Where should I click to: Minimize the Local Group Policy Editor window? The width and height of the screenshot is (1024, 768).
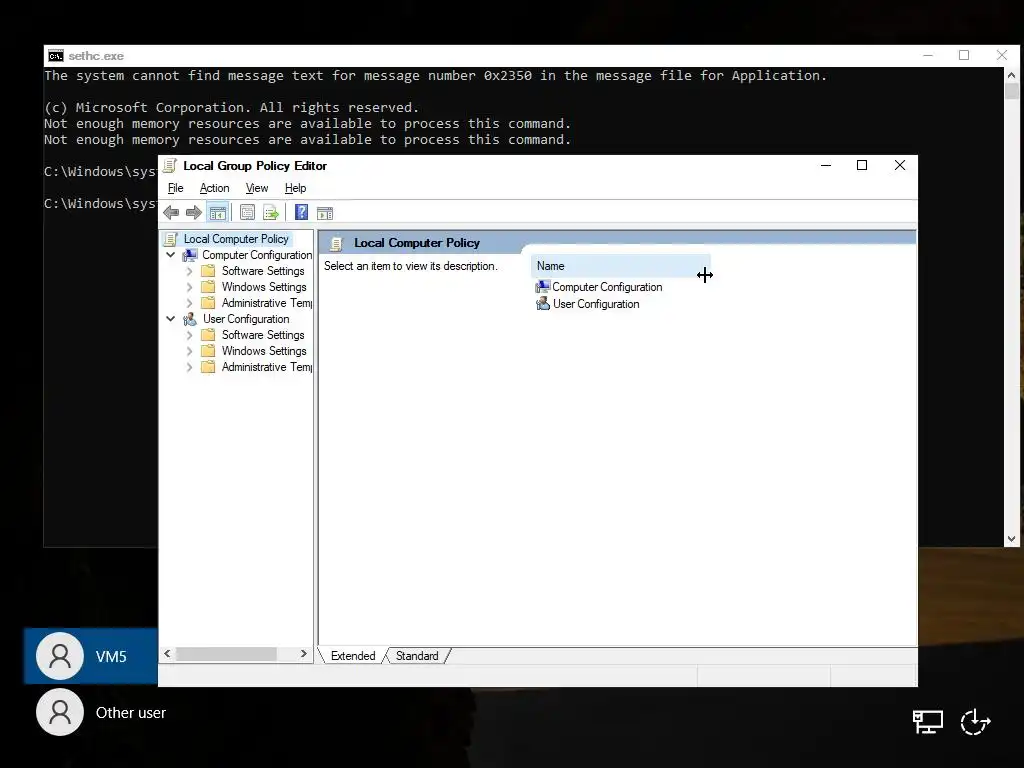point(825,165)
